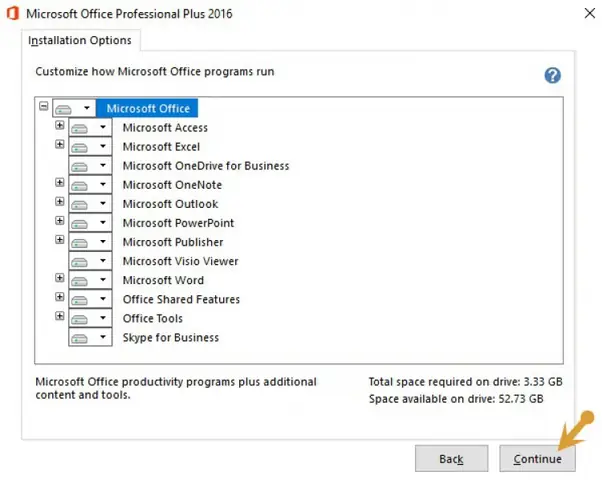The width and height of the screenshot is (602, 480).
Task: Collapse the Microsoft Office root node
Action: pos(44,106)
